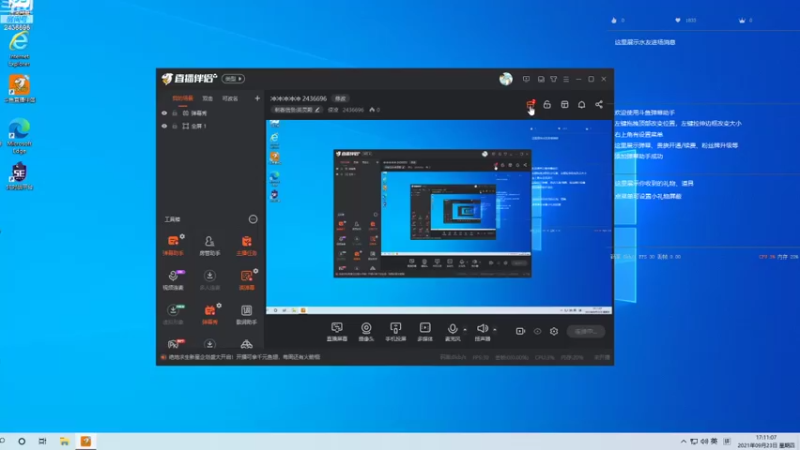Toggle lock on the danmaku show source

pos(174,113)
